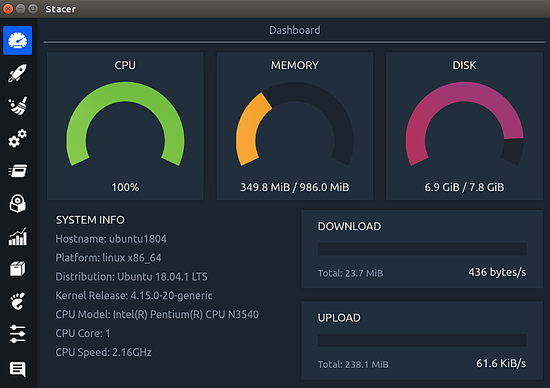
Task: Open Startup Apps rocket icon
Action: [18, 73]
